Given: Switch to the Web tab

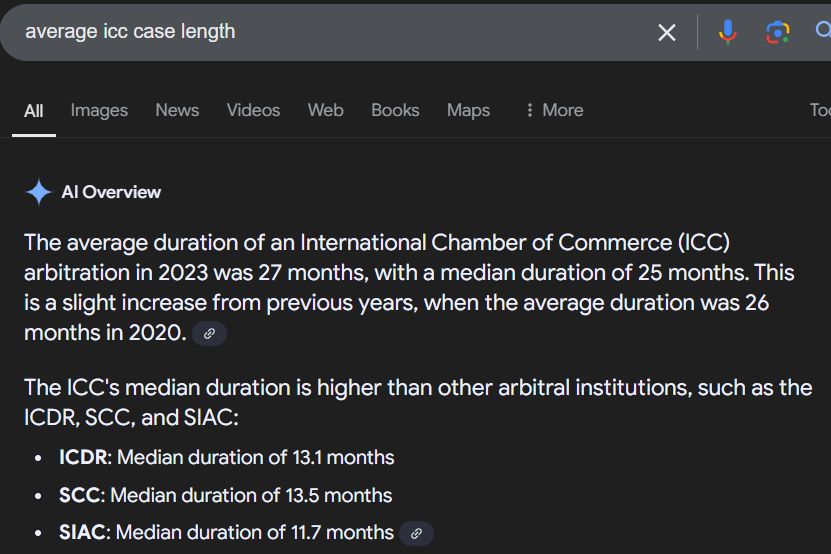Looking at the screenshot, I should coord(325,110).
